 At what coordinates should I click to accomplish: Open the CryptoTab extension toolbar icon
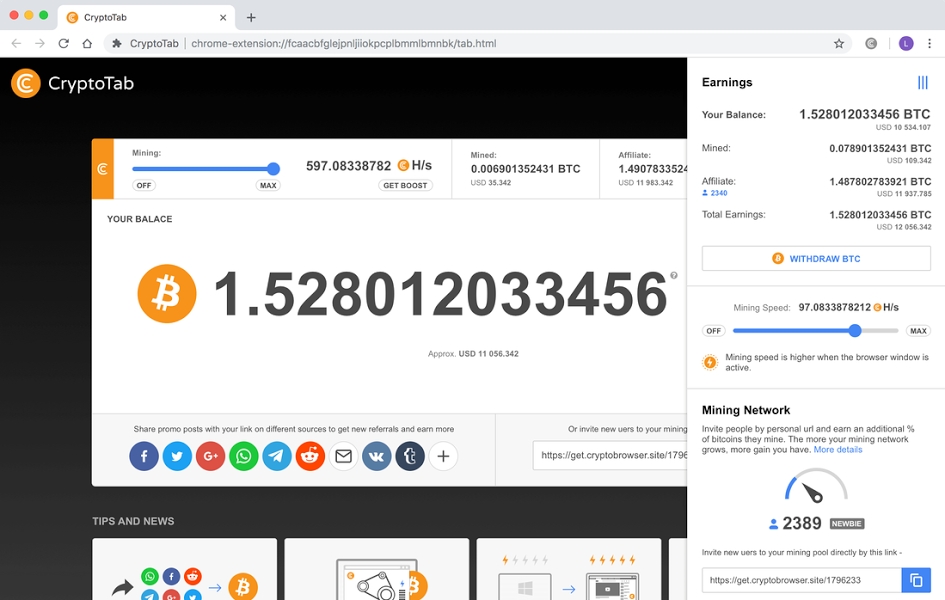click(x=871, y=43)
